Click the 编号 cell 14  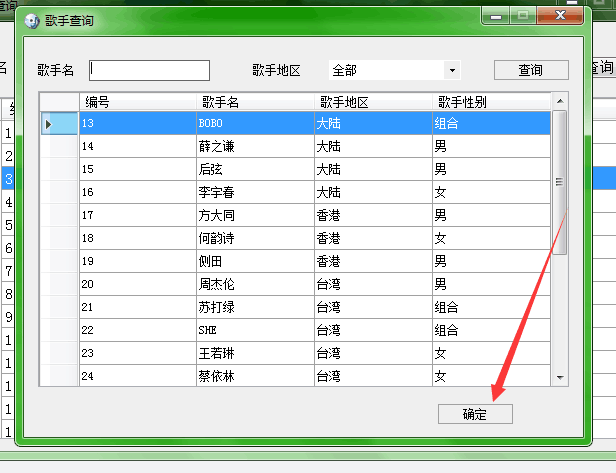(x=138, y=147)
